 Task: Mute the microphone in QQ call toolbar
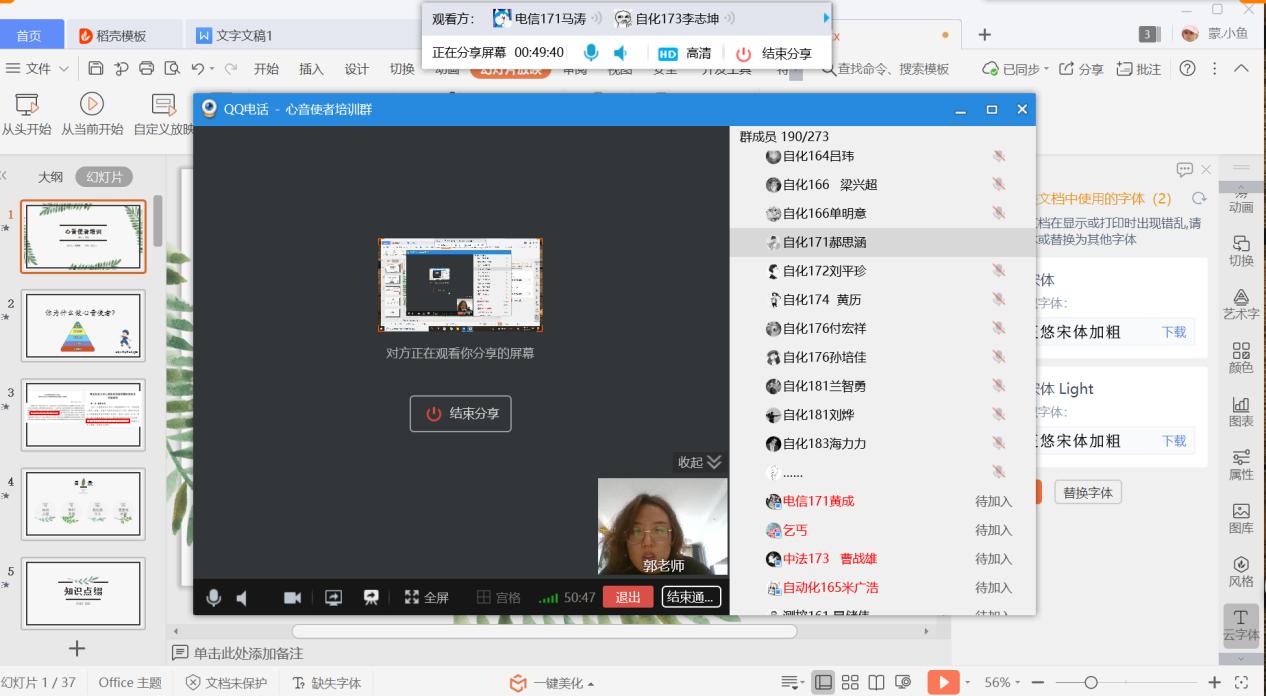tap(213, 597)
